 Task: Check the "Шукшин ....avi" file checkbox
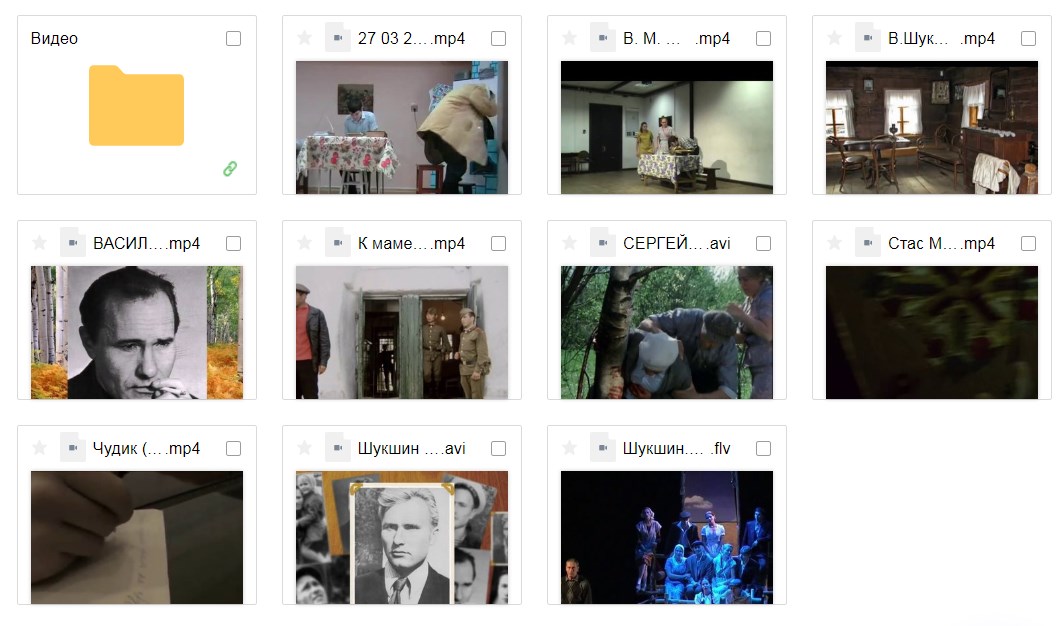coord(498,448)
